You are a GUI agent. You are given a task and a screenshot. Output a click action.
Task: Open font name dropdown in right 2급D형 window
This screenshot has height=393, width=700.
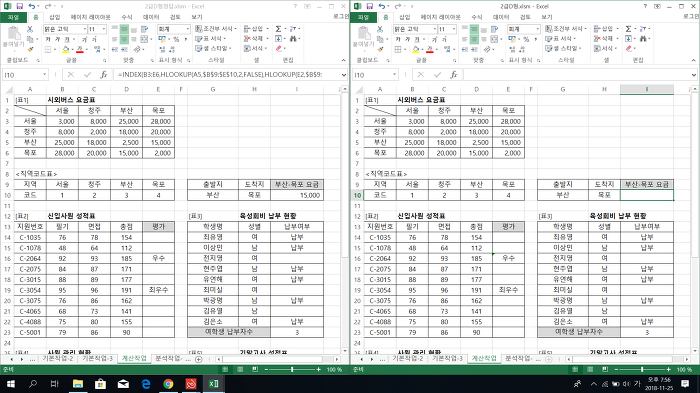pyautogui.click(x=435, y=29)
